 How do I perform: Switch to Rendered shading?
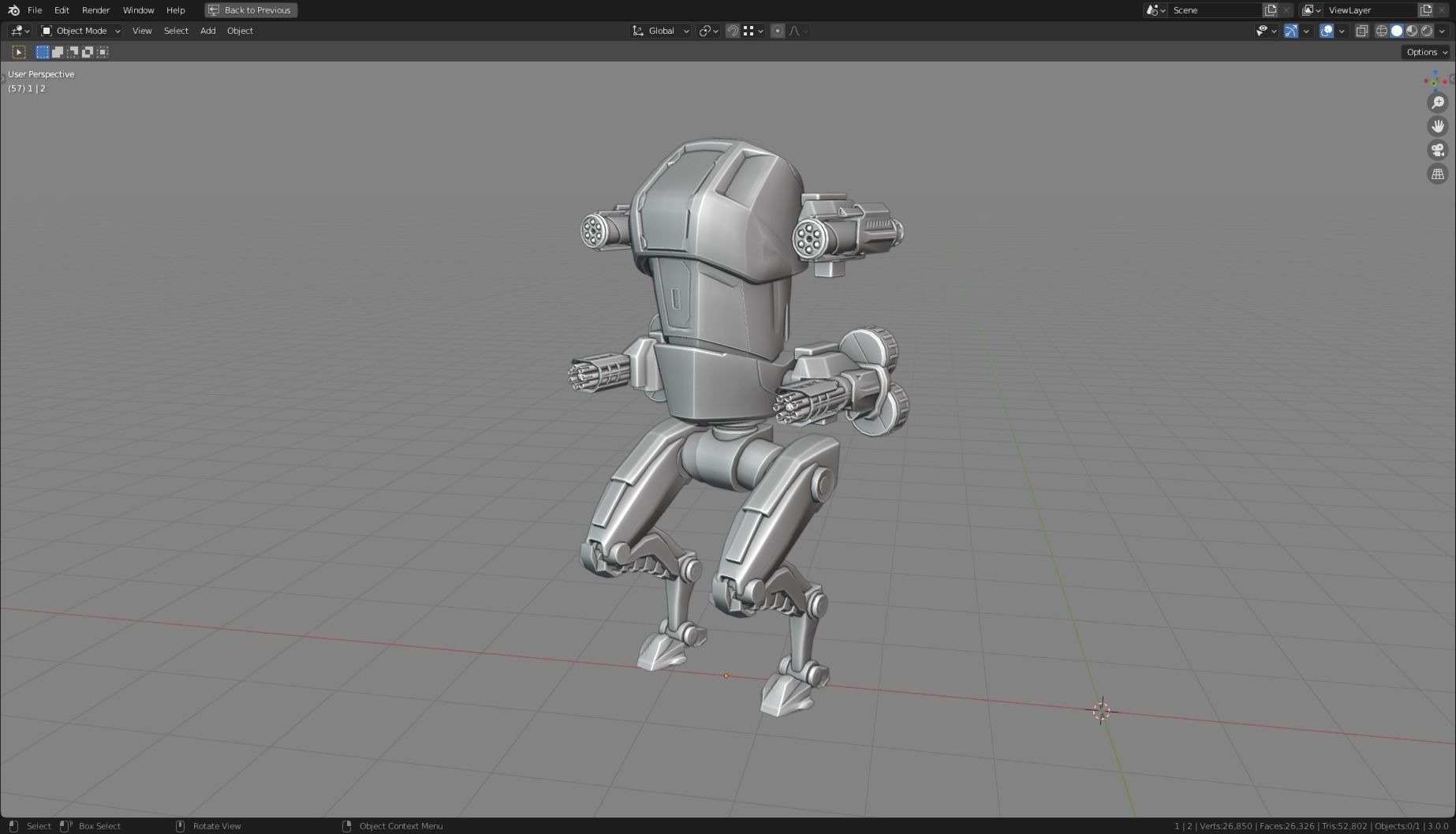[1427, 31]
